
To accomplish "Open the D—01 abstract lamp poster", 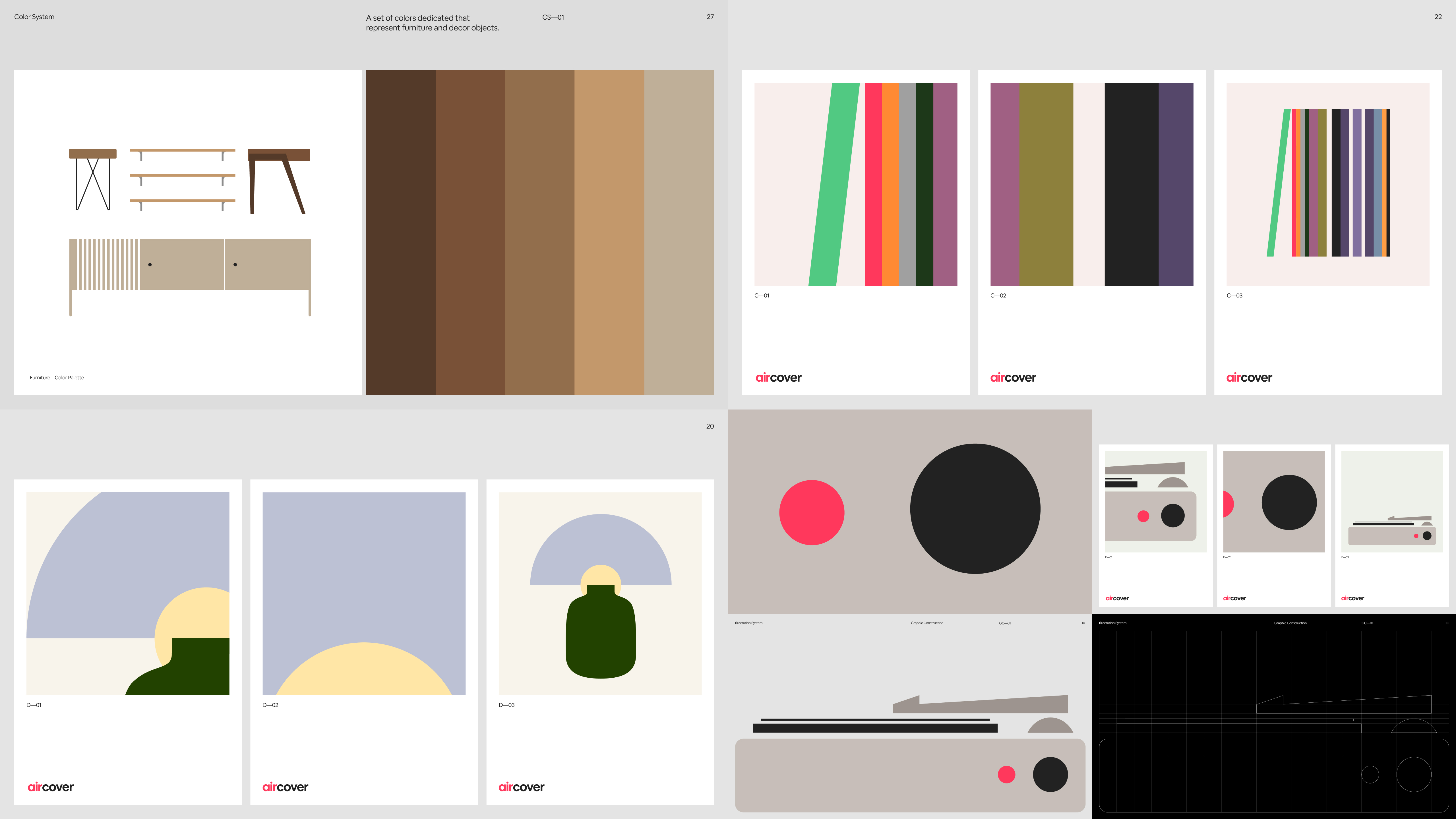I will pos(128,593).
